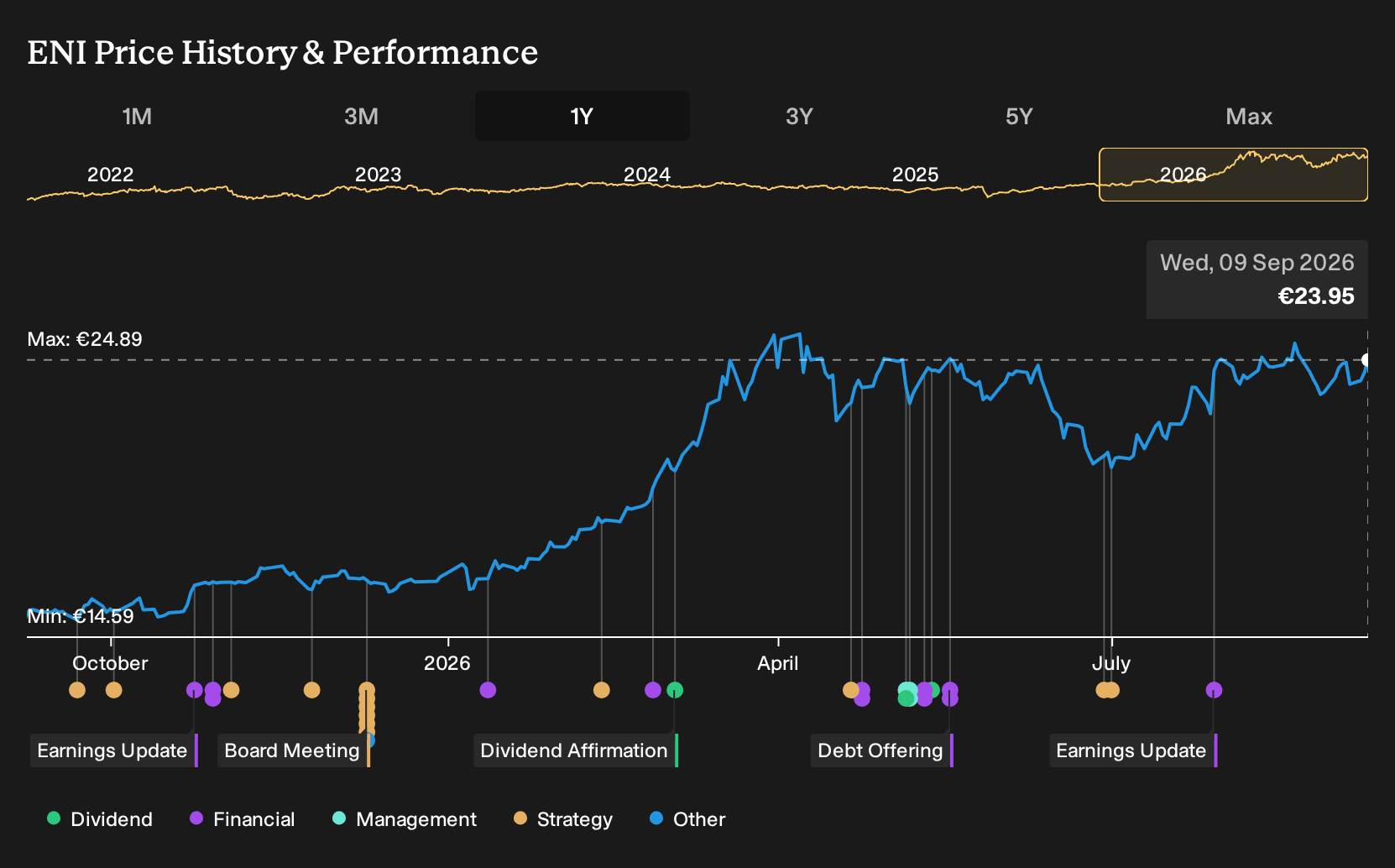Open the Debt Offering event label
1395x868 pixels.
coord(882,750)
